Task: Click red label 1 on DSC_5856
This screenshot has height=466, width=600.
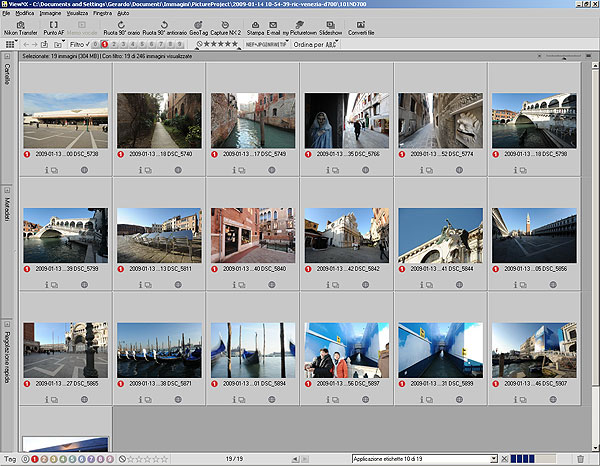Action: tap(496, 269)
